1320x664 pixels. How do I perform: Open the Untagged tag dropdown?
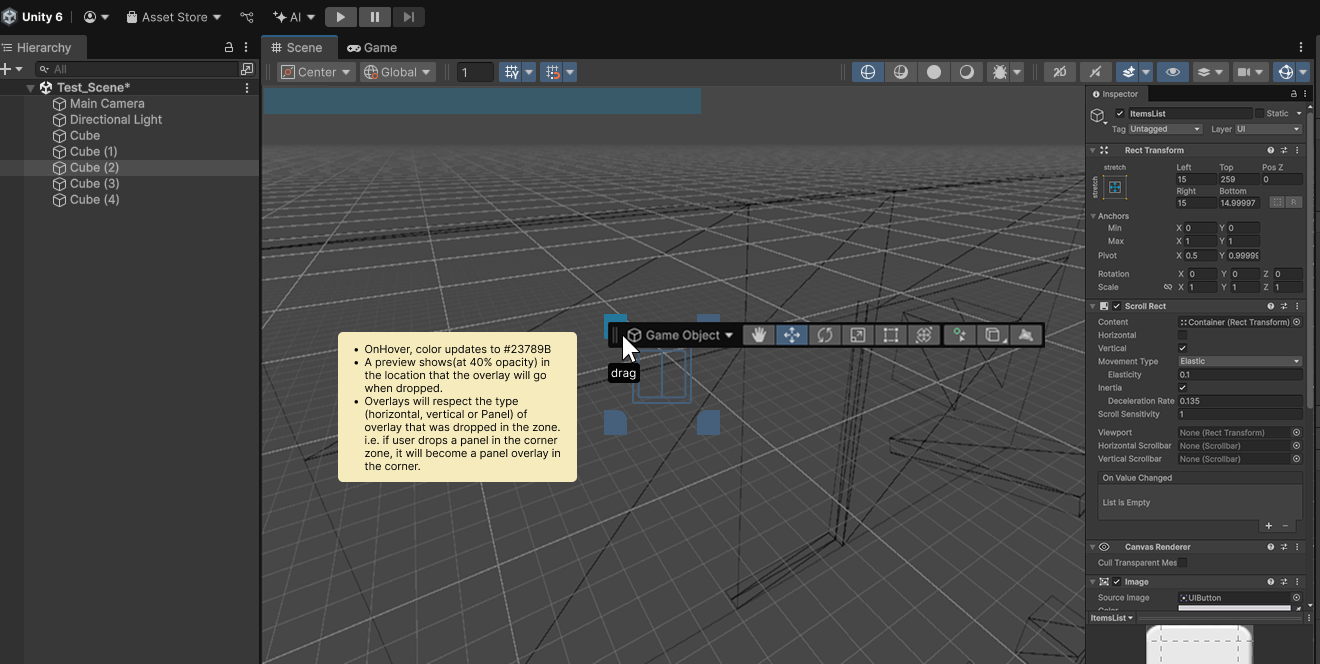point(1165,129)
